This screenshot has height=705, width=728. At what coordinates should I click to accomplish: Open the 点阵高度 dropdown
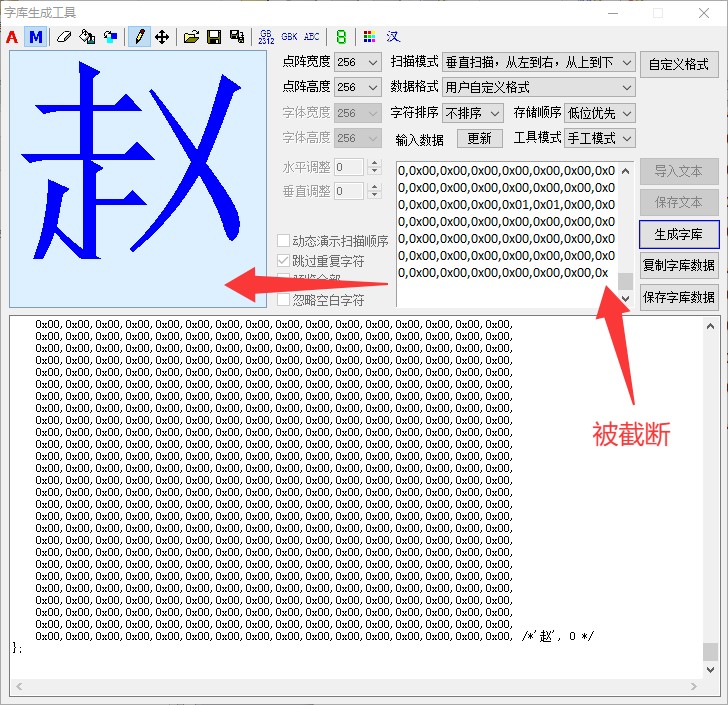point(358,87)
